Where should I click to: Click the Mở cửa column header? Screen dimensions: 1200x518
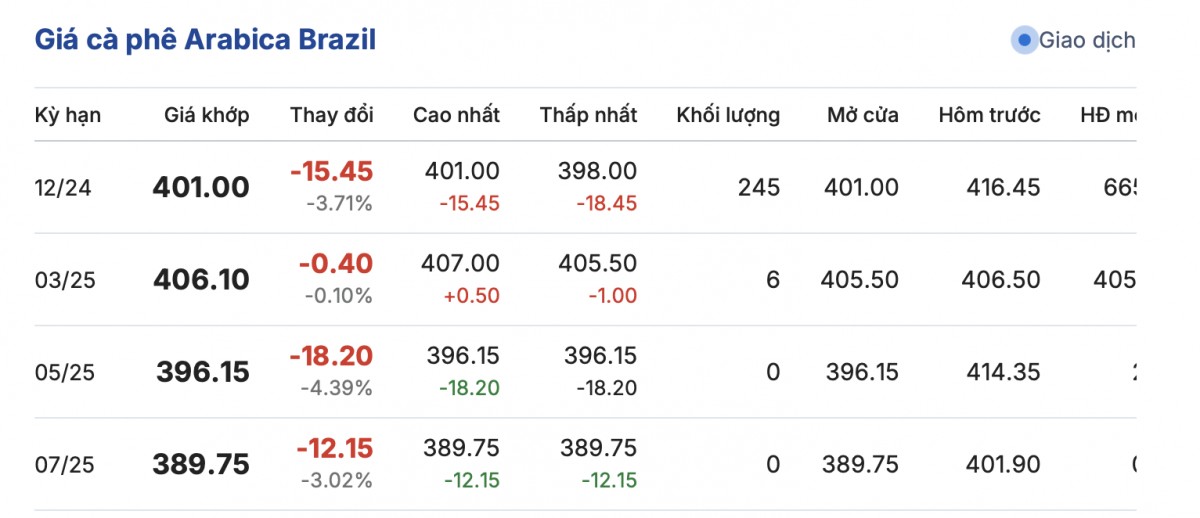862,115
